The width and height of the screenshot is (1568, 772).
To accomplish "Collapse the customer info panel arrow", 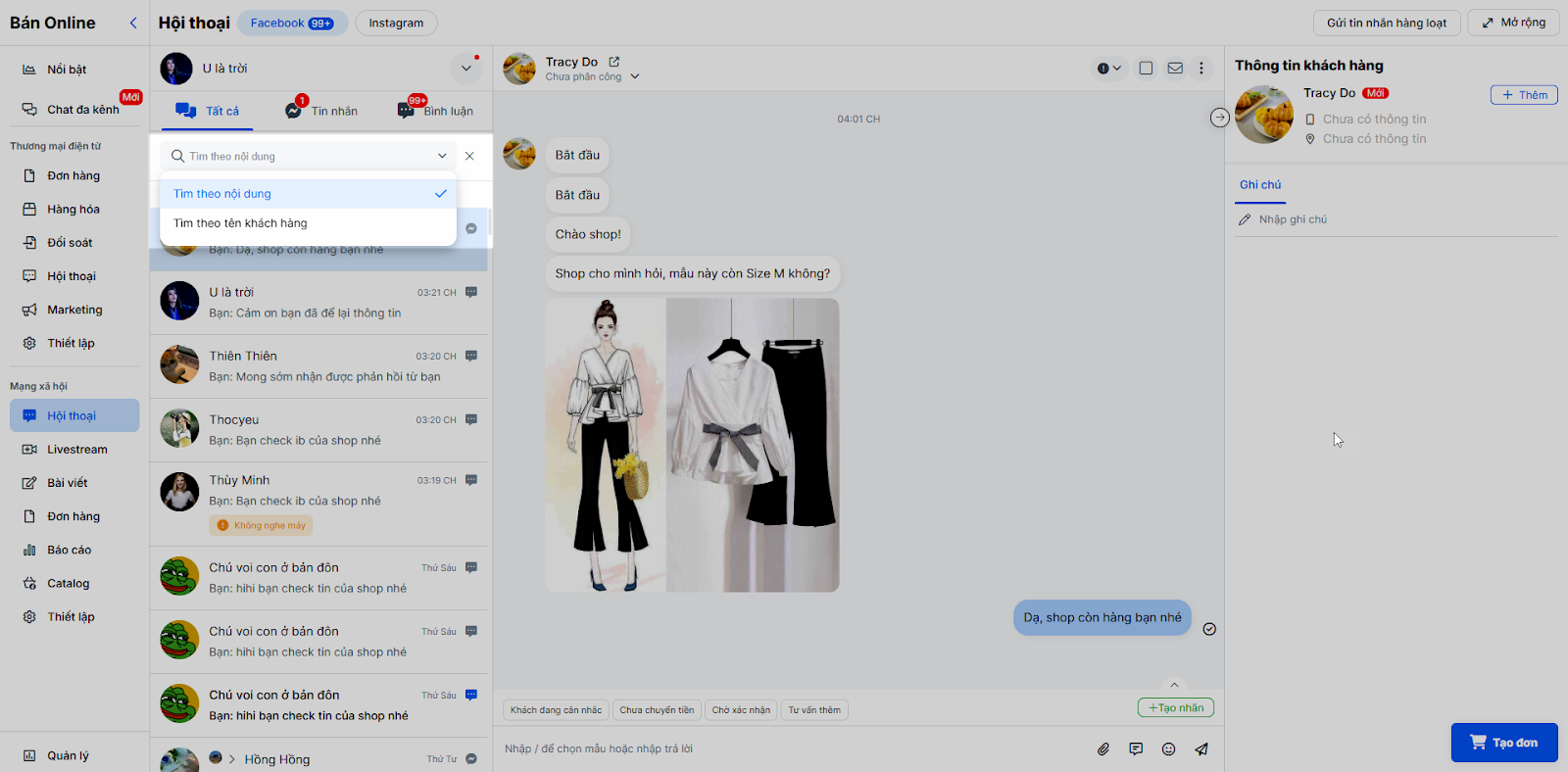I will pyautogui.click(x=1219, y=118).
